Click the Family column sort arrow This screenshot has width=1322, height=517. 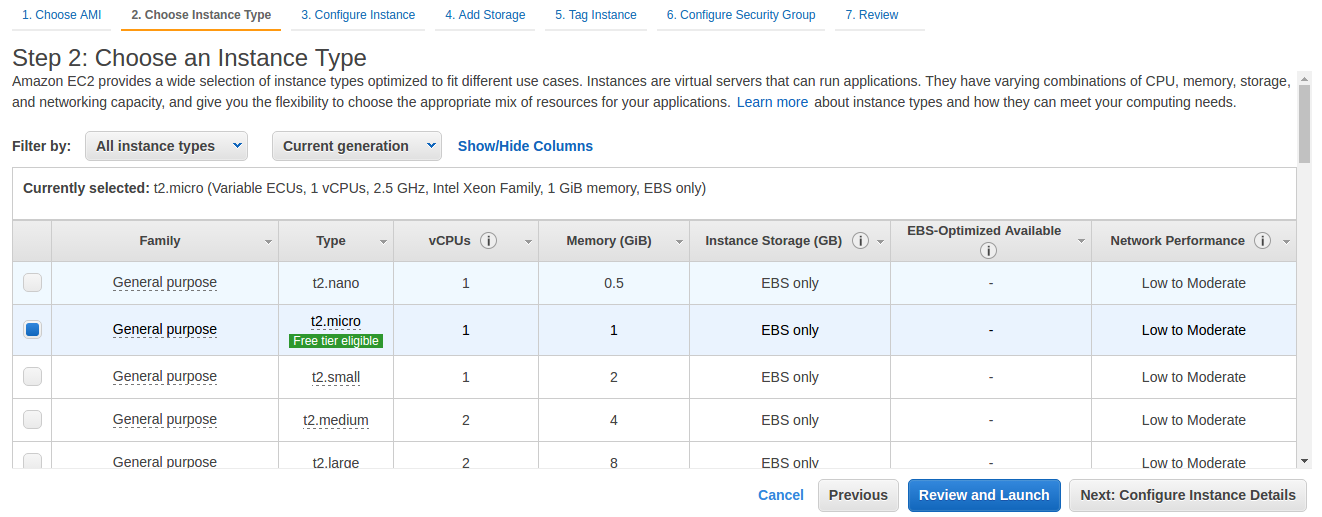[x=268, y=242]
